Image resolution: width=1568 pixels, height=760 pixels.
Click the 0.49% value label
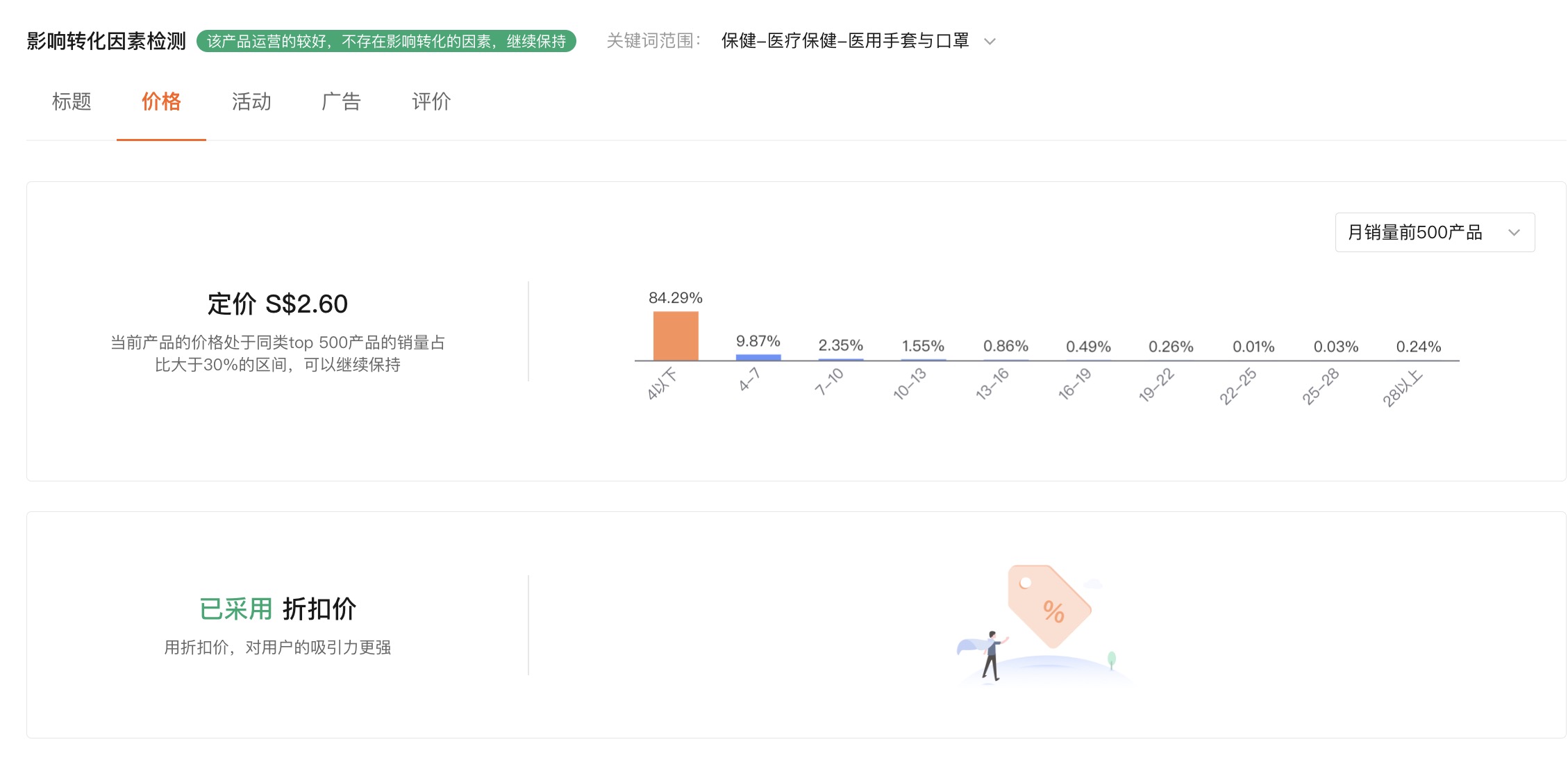[1088, 347]
